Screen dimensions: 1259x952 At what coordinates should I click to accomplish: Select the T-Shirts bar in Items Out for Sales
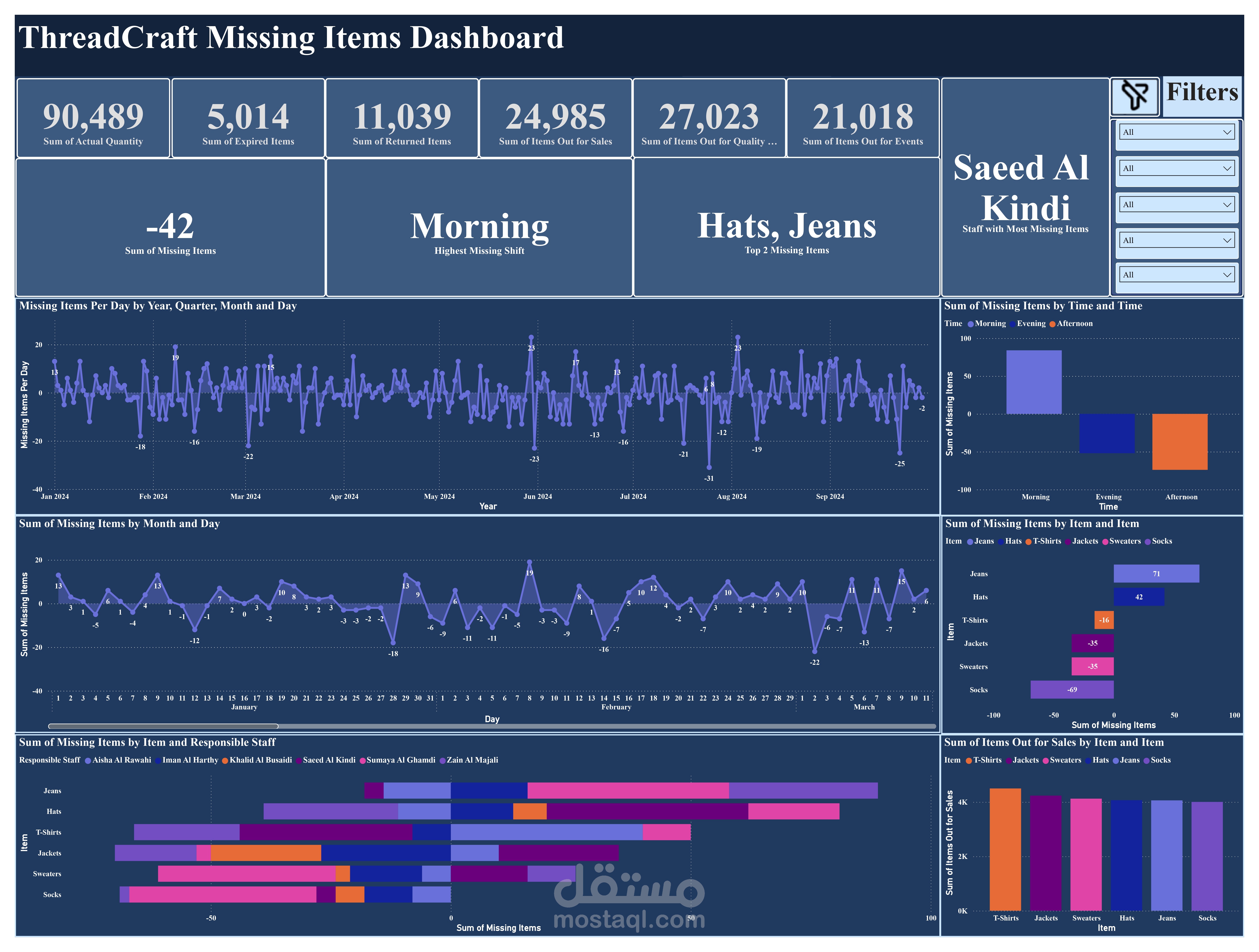(x=1005, y=850)
